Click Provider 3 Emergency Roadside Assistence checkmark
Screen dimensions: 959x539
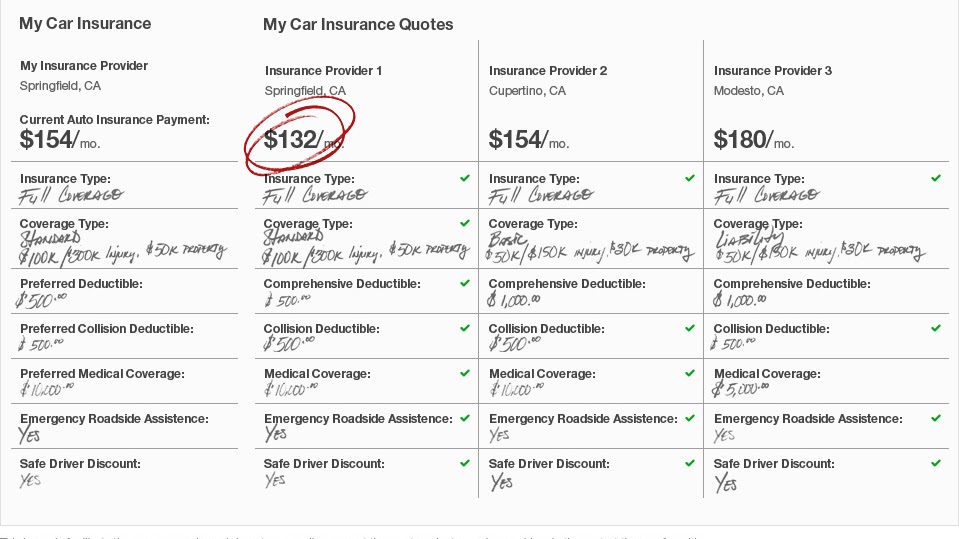point(936,418)
